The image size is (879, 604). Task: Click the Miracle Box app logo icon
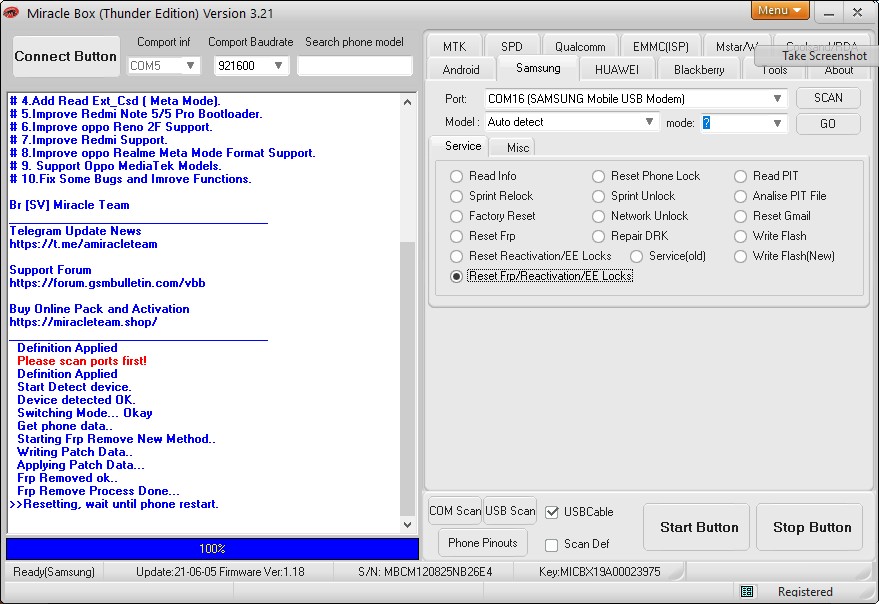[11, 13]
